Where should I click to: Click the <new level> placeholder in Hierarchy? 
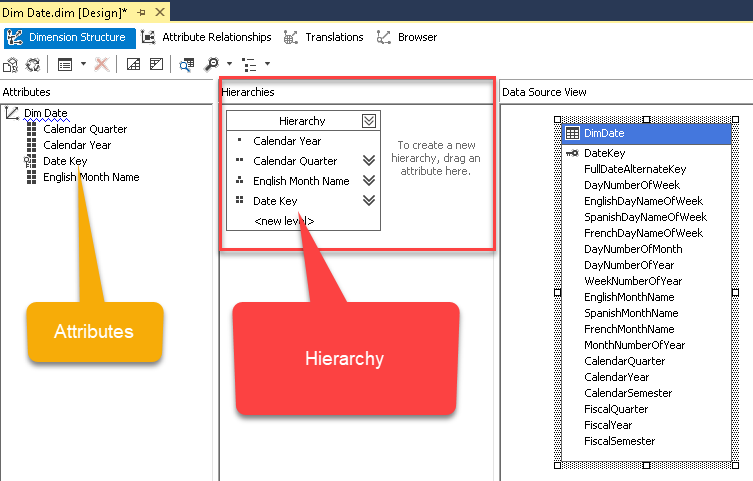(x=284, y=221)
